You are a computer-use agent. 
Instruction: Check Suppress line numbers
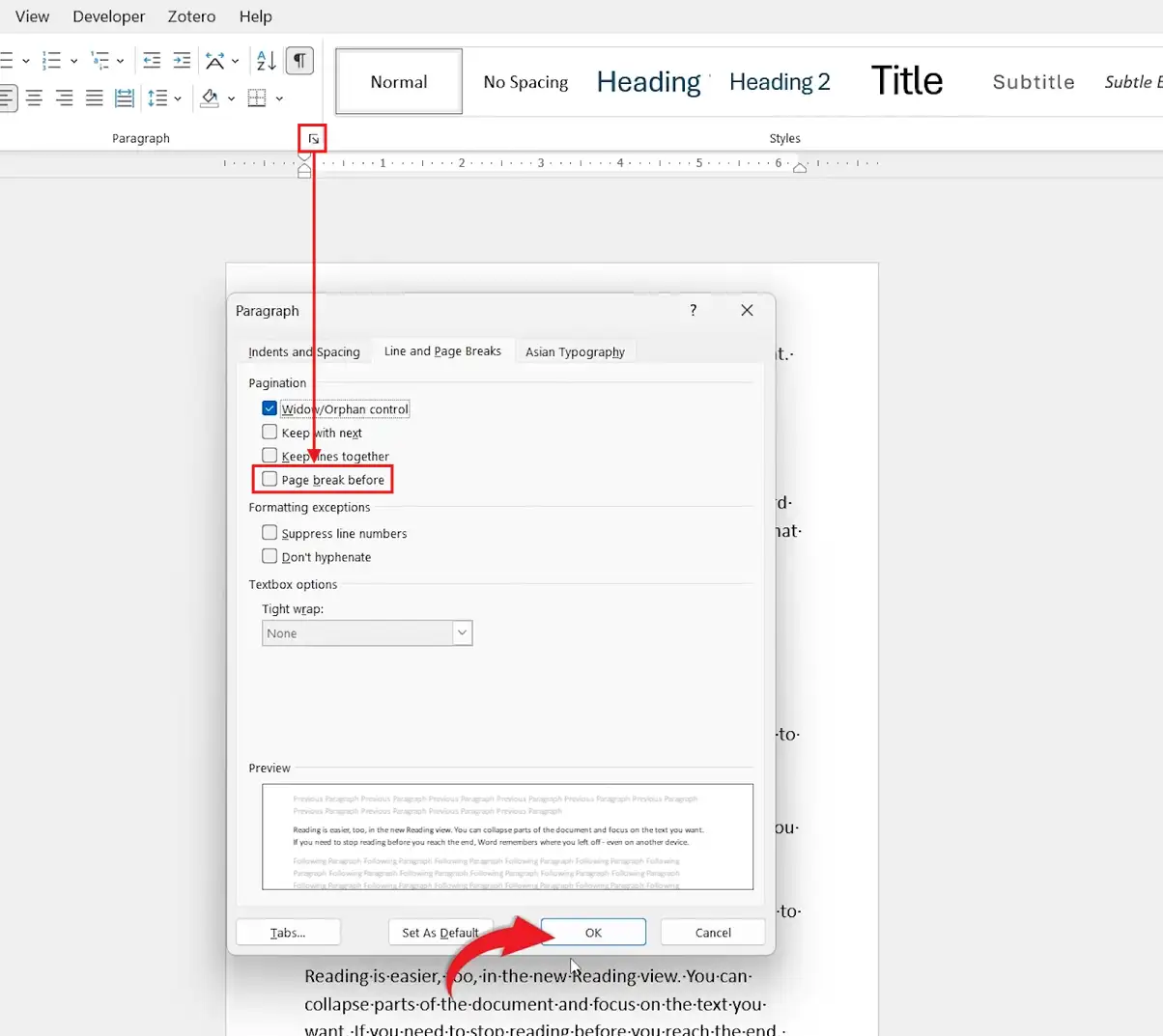[x=269, y=532]
